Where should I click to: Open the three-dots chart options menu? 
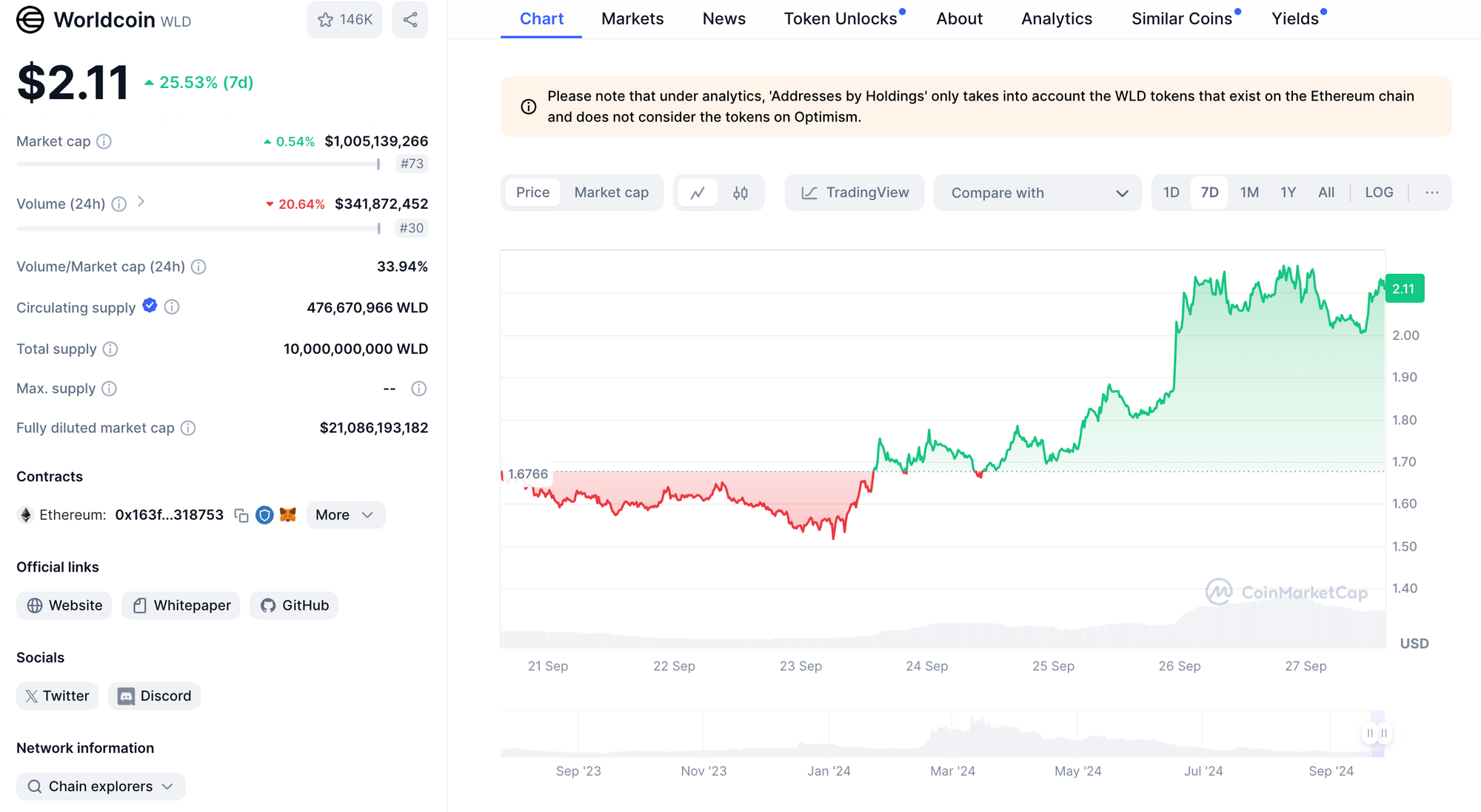click(x=1432, y=192)
